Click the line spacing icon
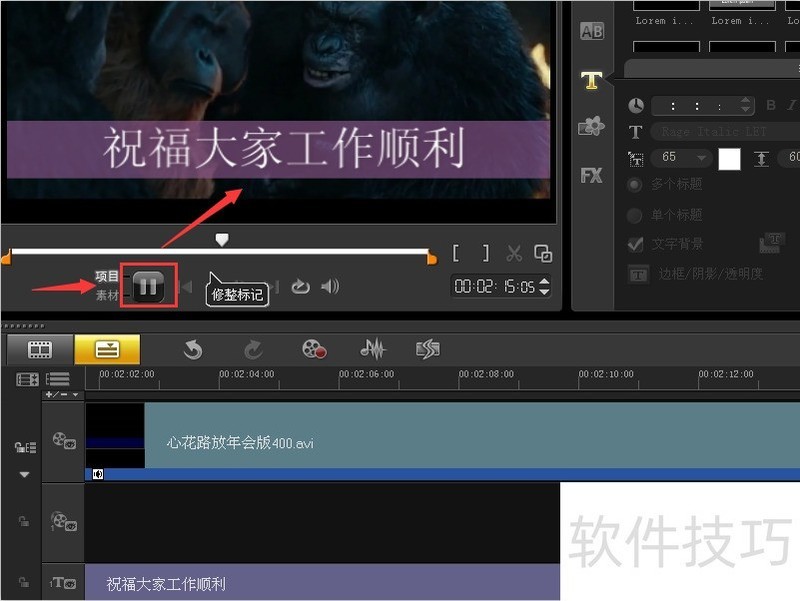This screenshot has width=800, height=601. click(x=761, y=159)
